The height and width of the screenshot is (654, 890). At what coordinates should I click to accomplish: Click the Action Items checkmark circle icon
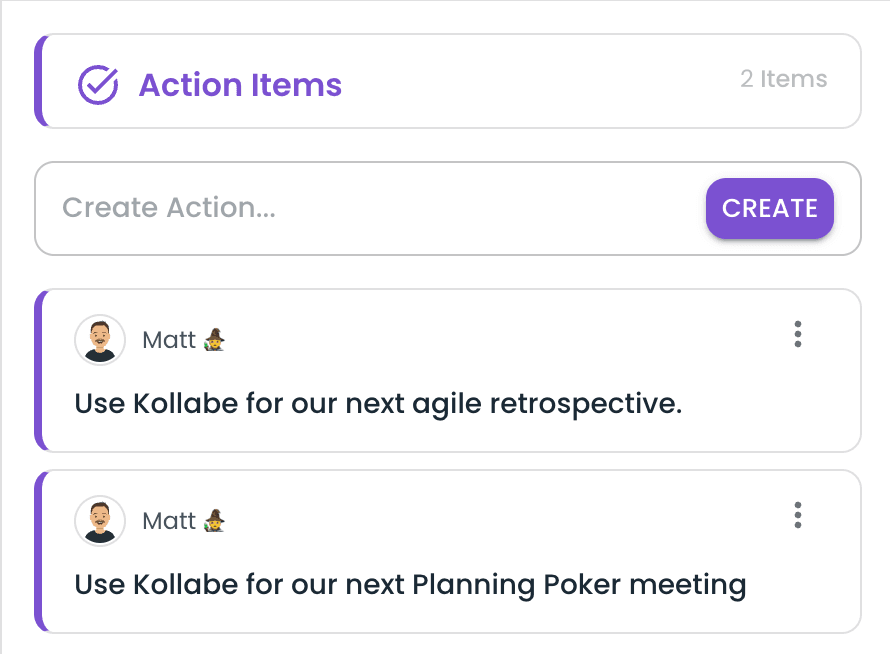tap(98, 85)
